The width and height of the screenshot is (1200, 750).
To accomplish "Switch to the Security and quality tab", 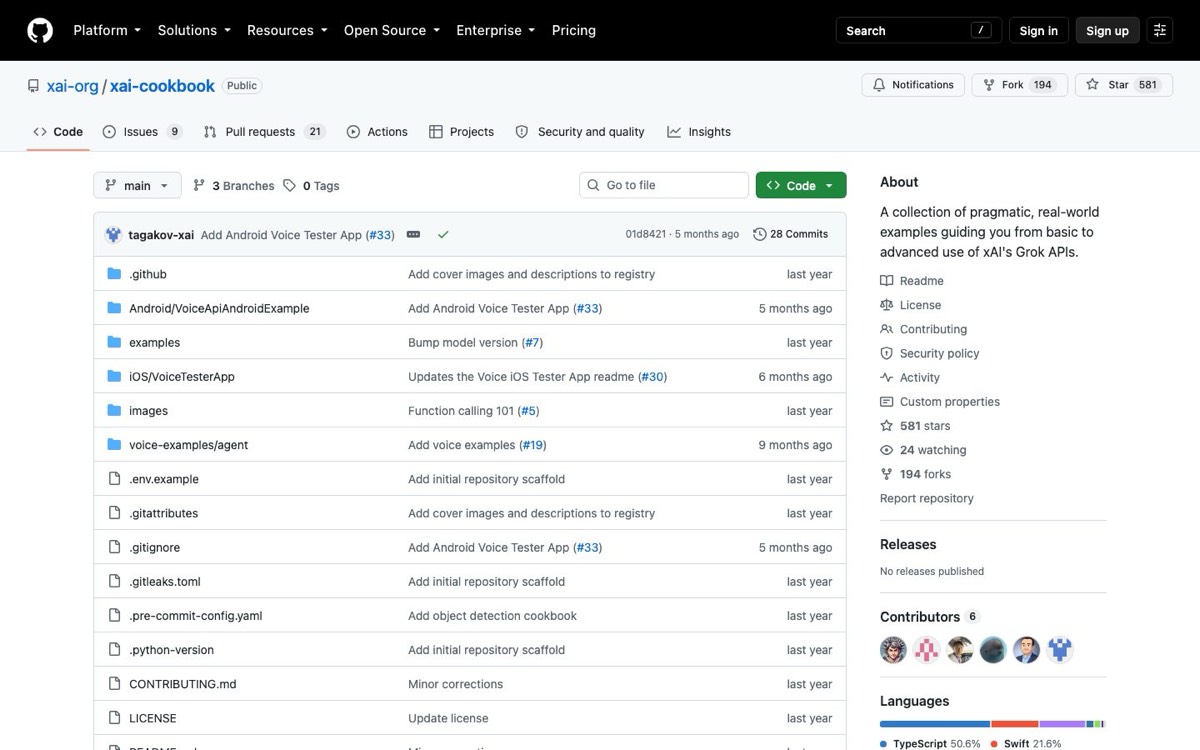I will click(x=580, y=131).
